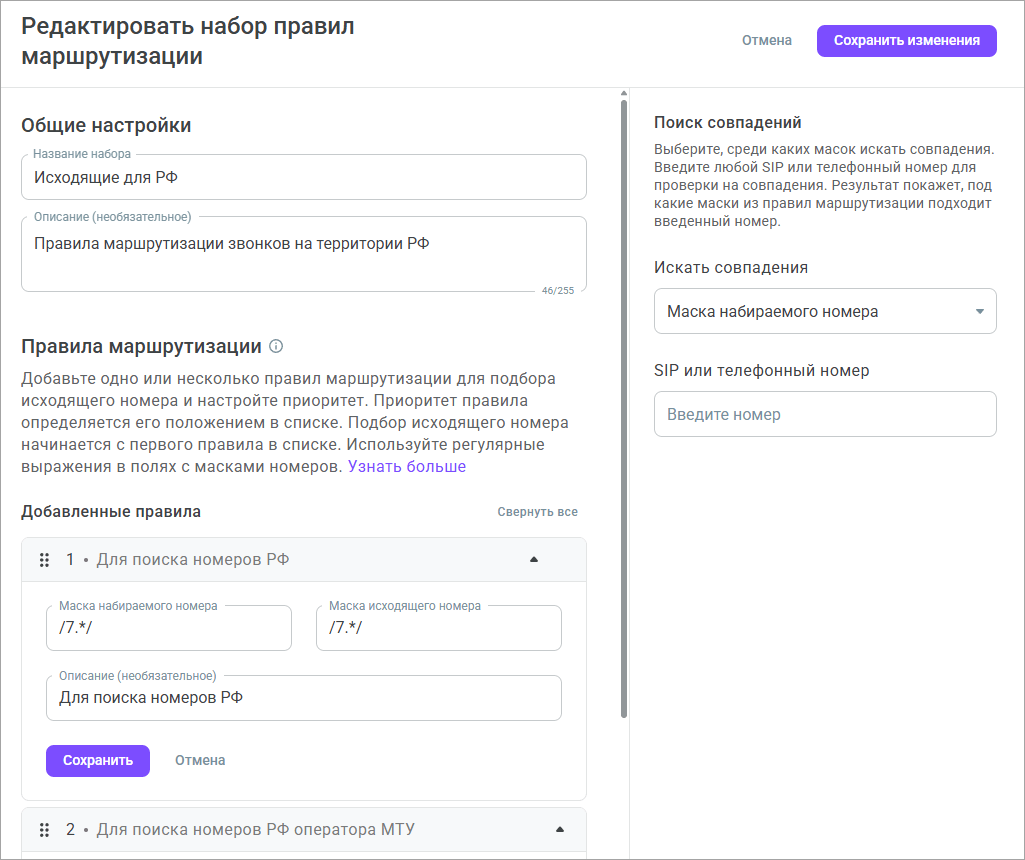The height and width of the screenshot is (860, 1025).
Task: Click the info icon next to Правила маршрутизации
Action: point(278,346)
